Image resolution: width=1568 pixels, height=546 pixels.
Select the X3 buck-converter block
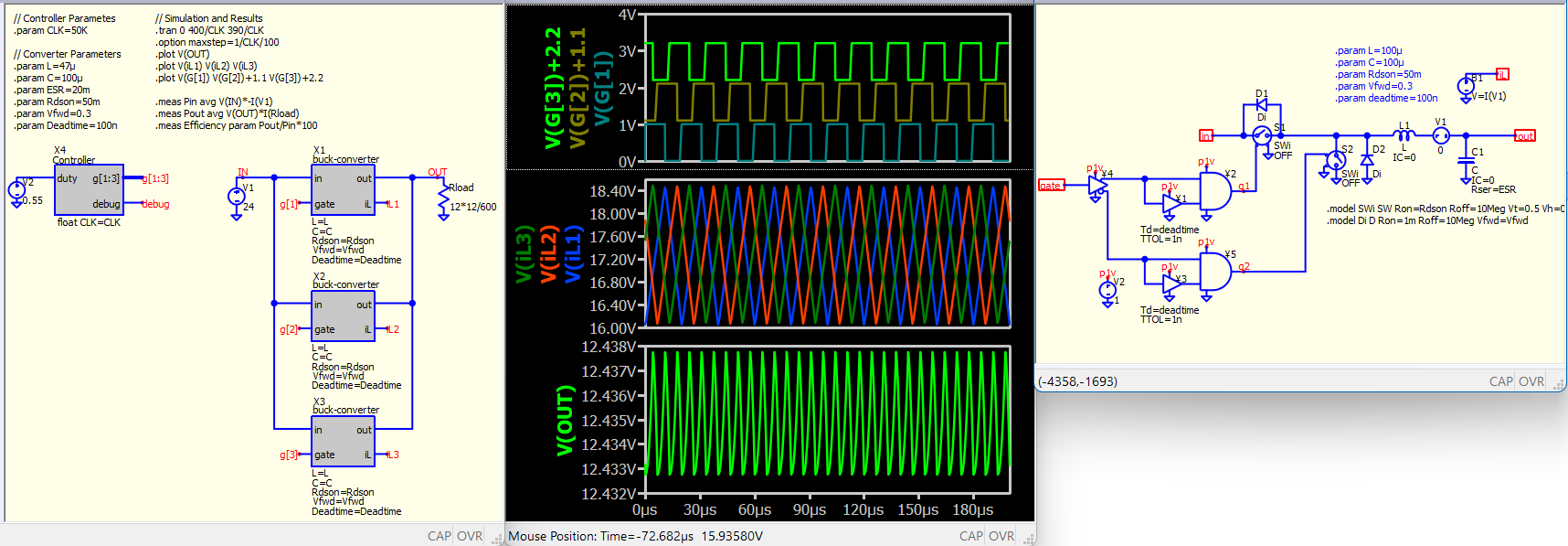343,442
